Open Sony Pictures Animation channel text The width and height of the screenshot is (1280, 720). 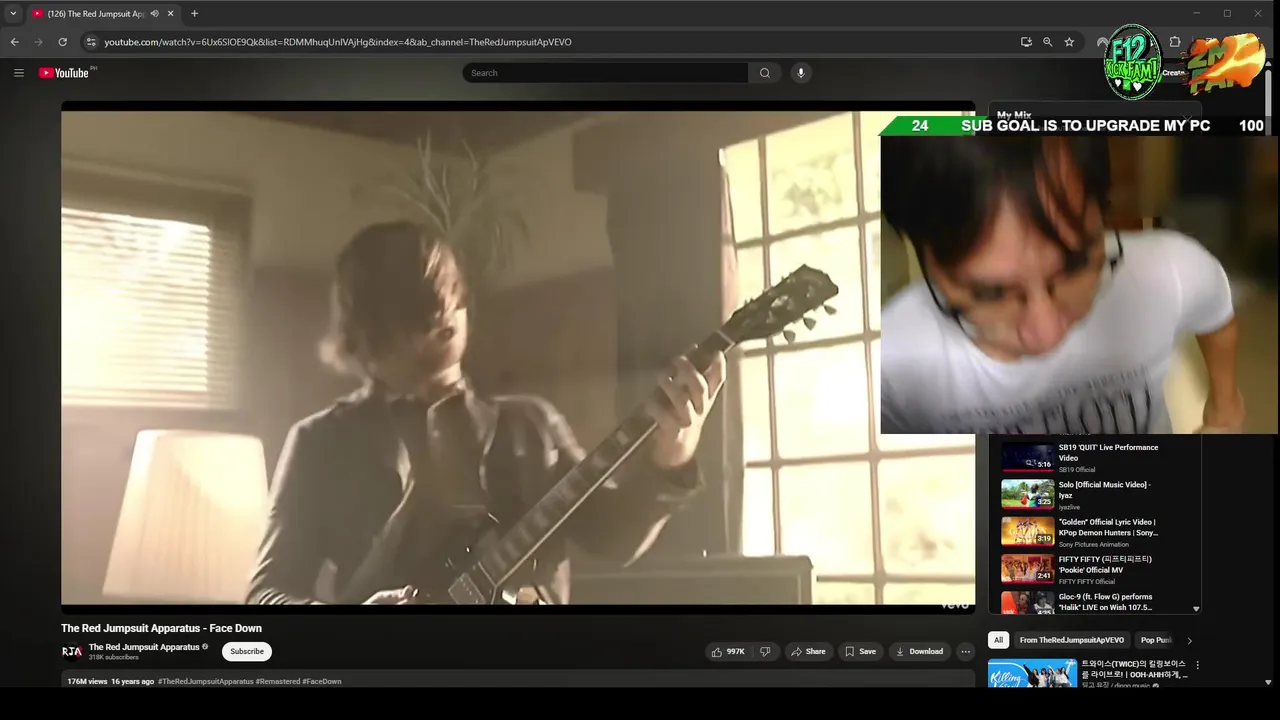(x=1094, y=544)
